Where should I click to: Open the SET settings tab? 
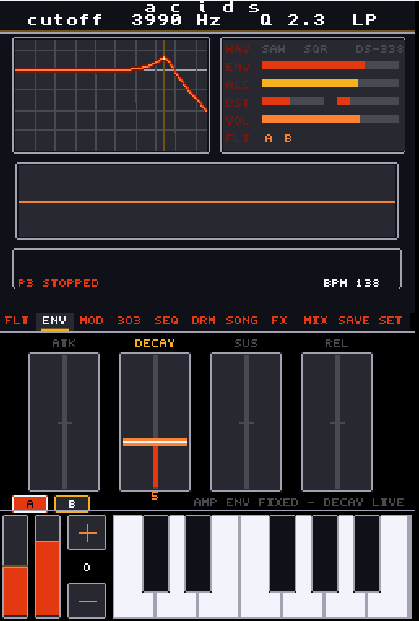(x=390, y=320)
